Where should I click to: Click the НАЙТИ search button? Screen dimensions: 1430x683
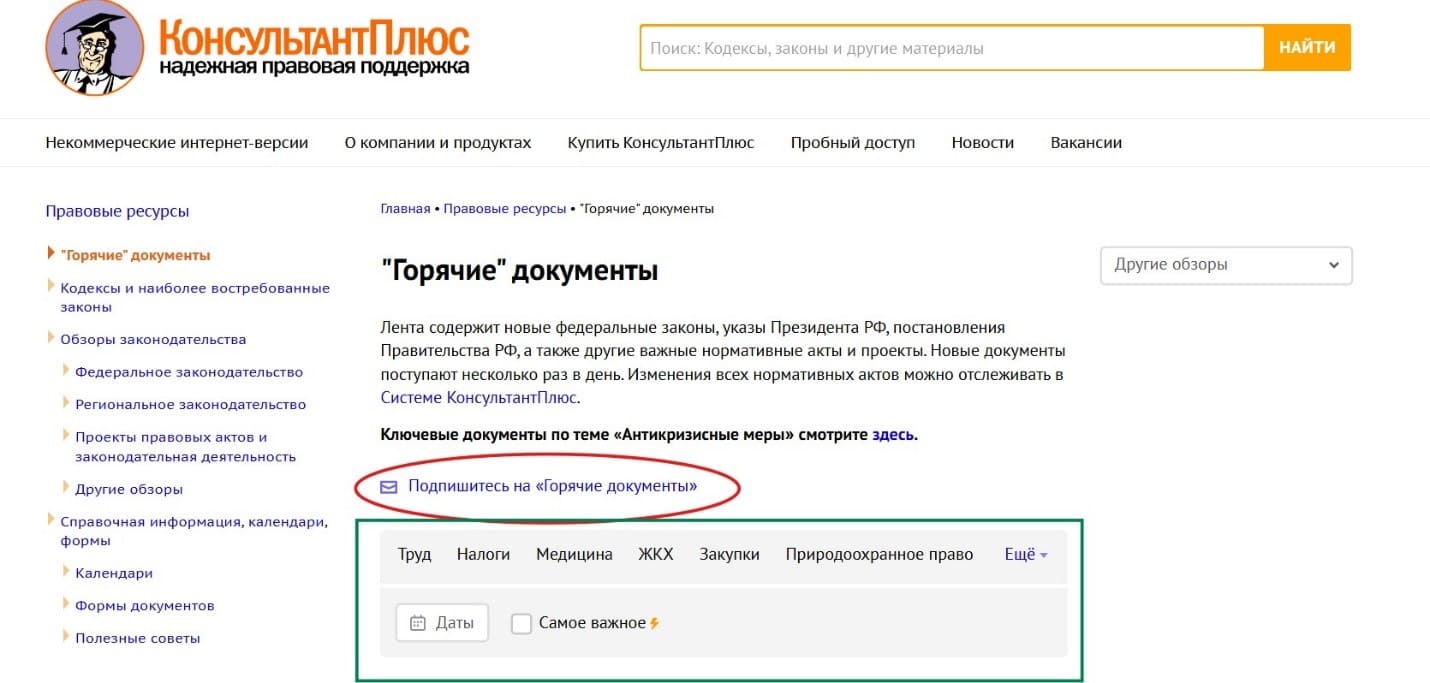(x=1307, y=47)
